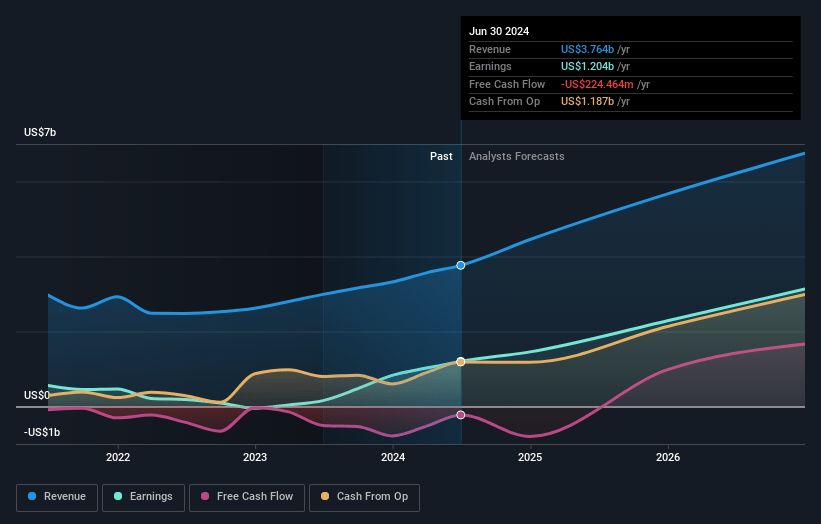Click the US$1.187b cash from op value
Screen dimensions: 821x524
click(587, 102)
